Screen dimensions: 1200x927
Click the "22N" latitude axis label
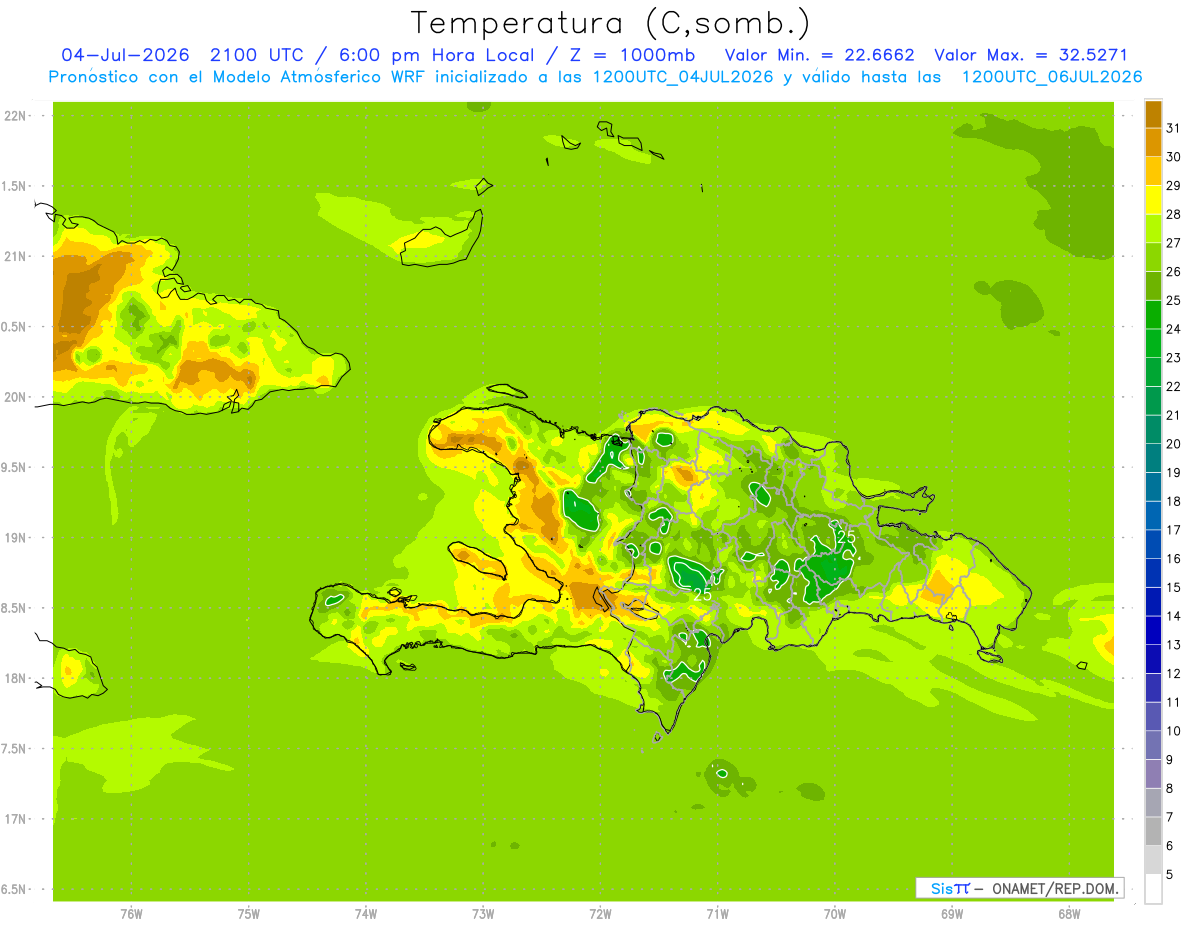point(17,116)
